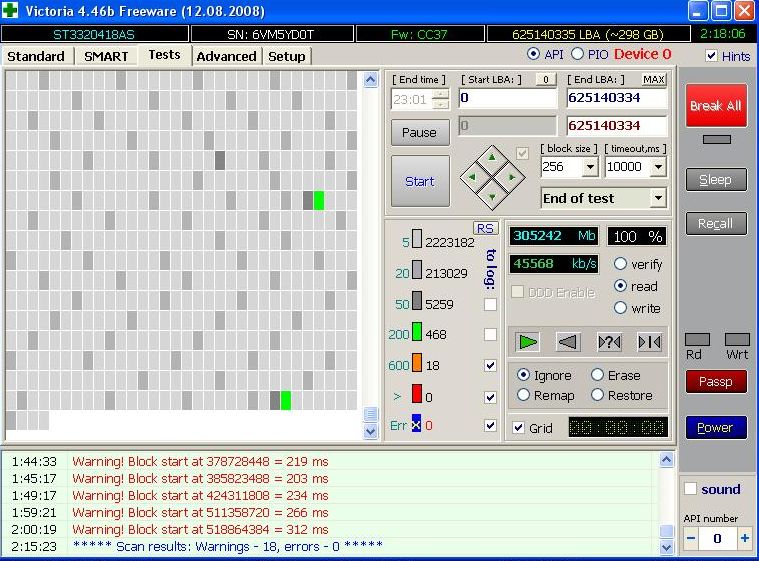Decrease API number with minus button
This screenshot has width=759, height=561.
click(691, 538)
